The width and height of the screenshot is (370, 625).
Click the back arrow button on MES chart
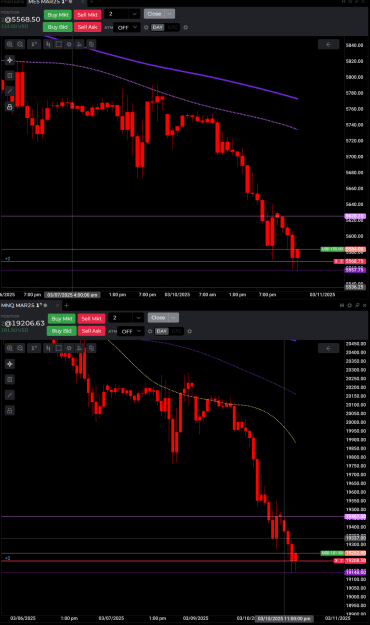click(x=329, y=44)
